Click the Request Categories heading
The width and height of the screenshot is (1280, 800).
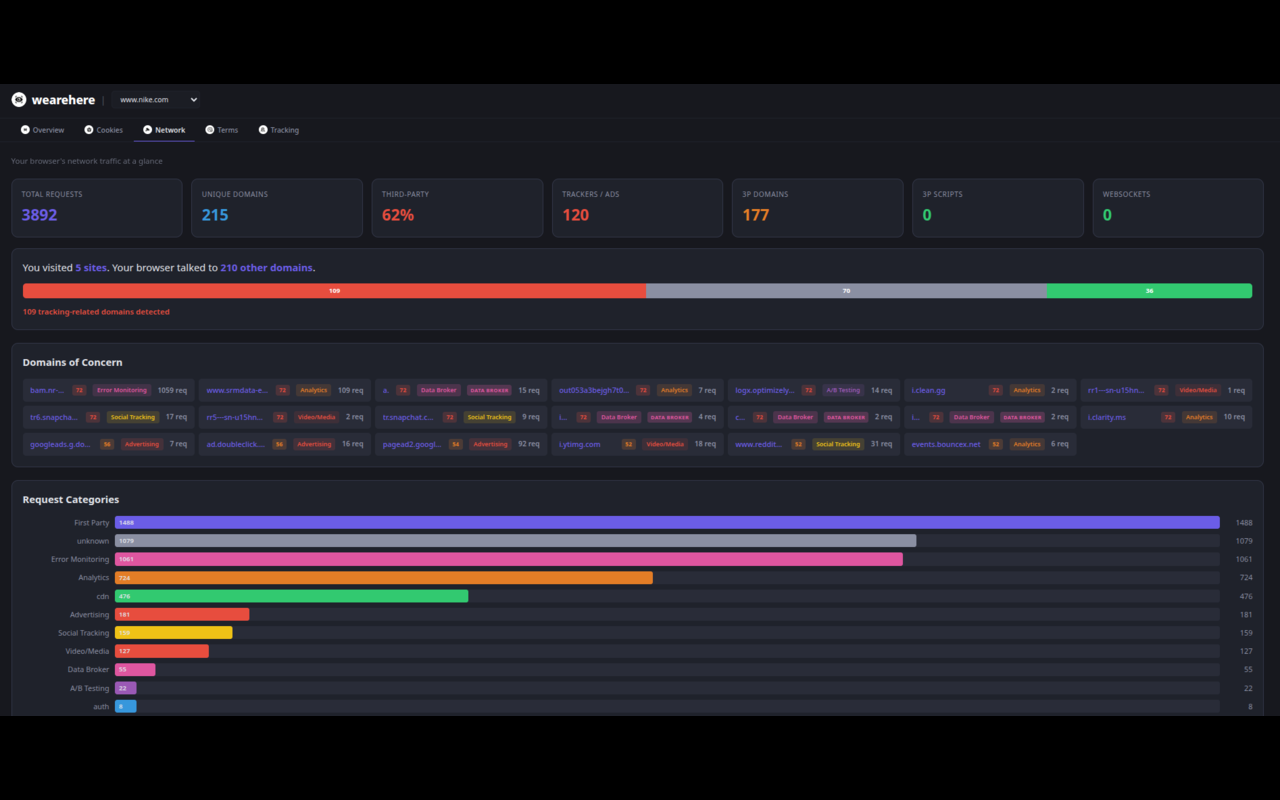71,499
